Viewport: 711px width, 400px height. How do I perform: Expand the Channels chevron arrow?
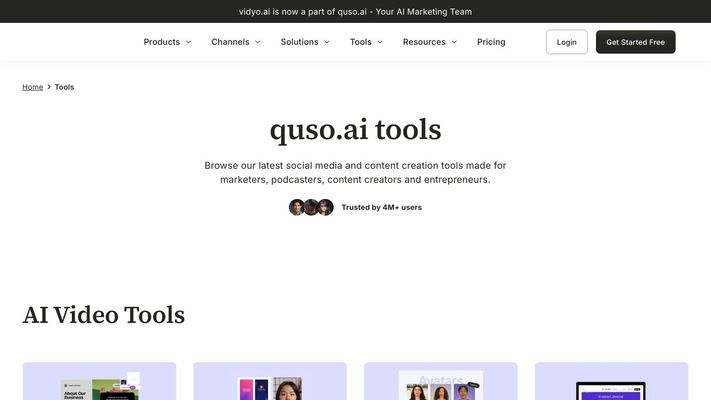coord(258,42)
